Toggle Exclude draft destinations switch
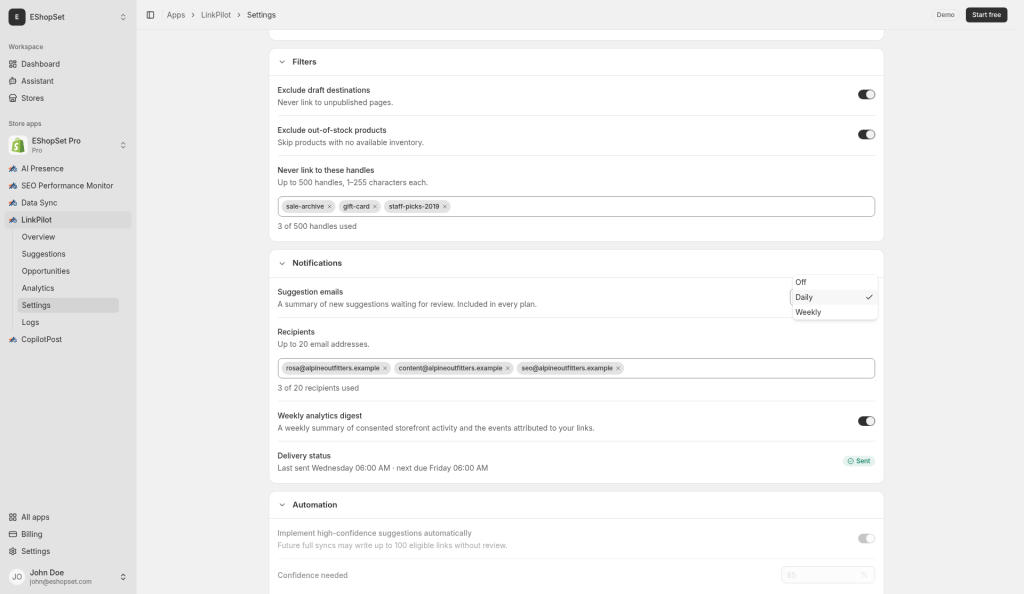The width and height of the screenshot is (1024, 594). point(866,95)
